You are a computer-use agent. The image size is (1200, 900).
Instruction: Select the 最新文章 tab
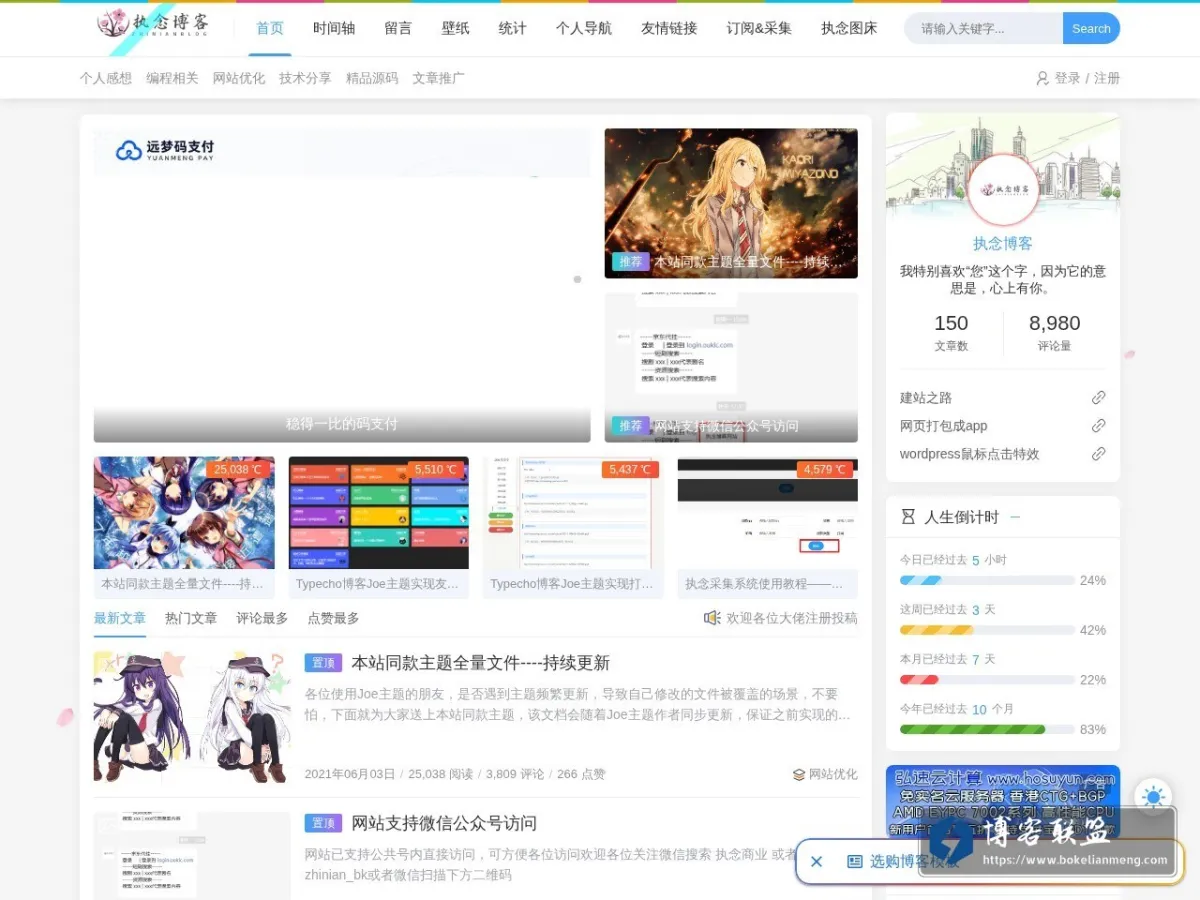[x=120, y=618]
